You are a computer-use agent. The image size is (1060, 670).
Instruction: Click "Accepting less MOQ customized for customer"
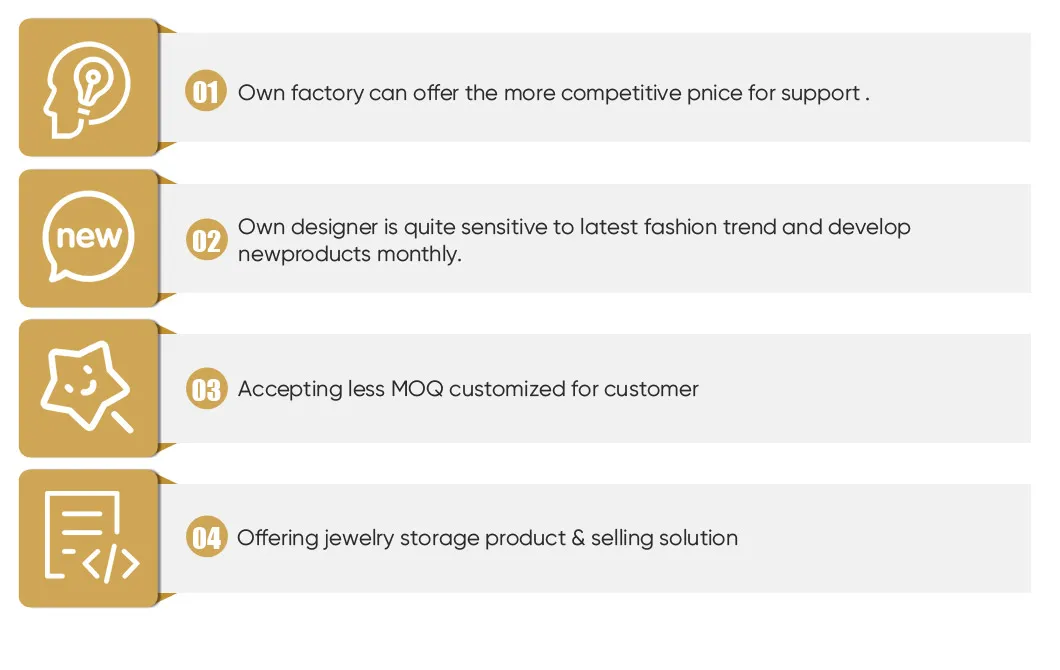point(468,389)
